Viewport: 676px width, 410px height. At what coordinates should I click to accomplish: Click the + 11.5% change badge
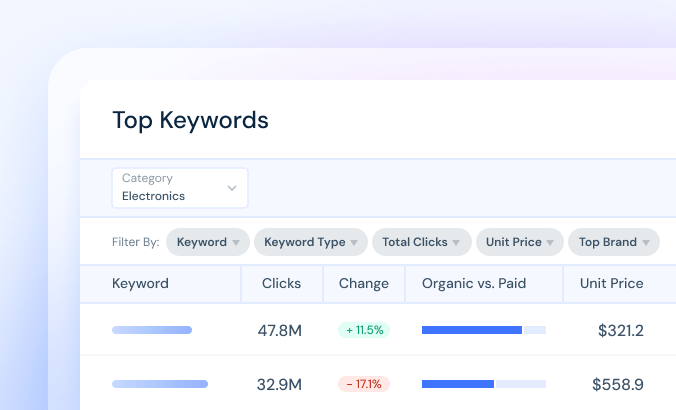pos(364,330)
